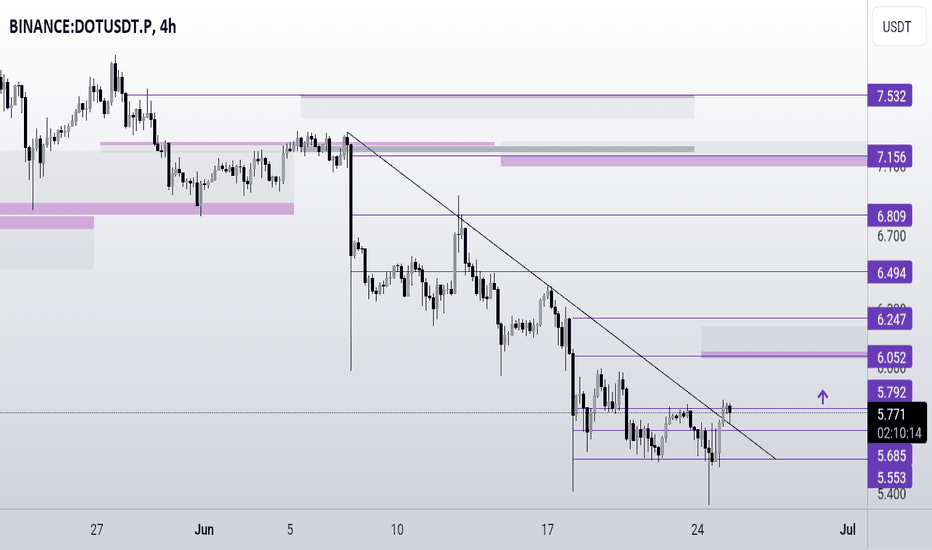Click the purple up arrow marker
Screen dimensions: 932x550
point(823,397)
